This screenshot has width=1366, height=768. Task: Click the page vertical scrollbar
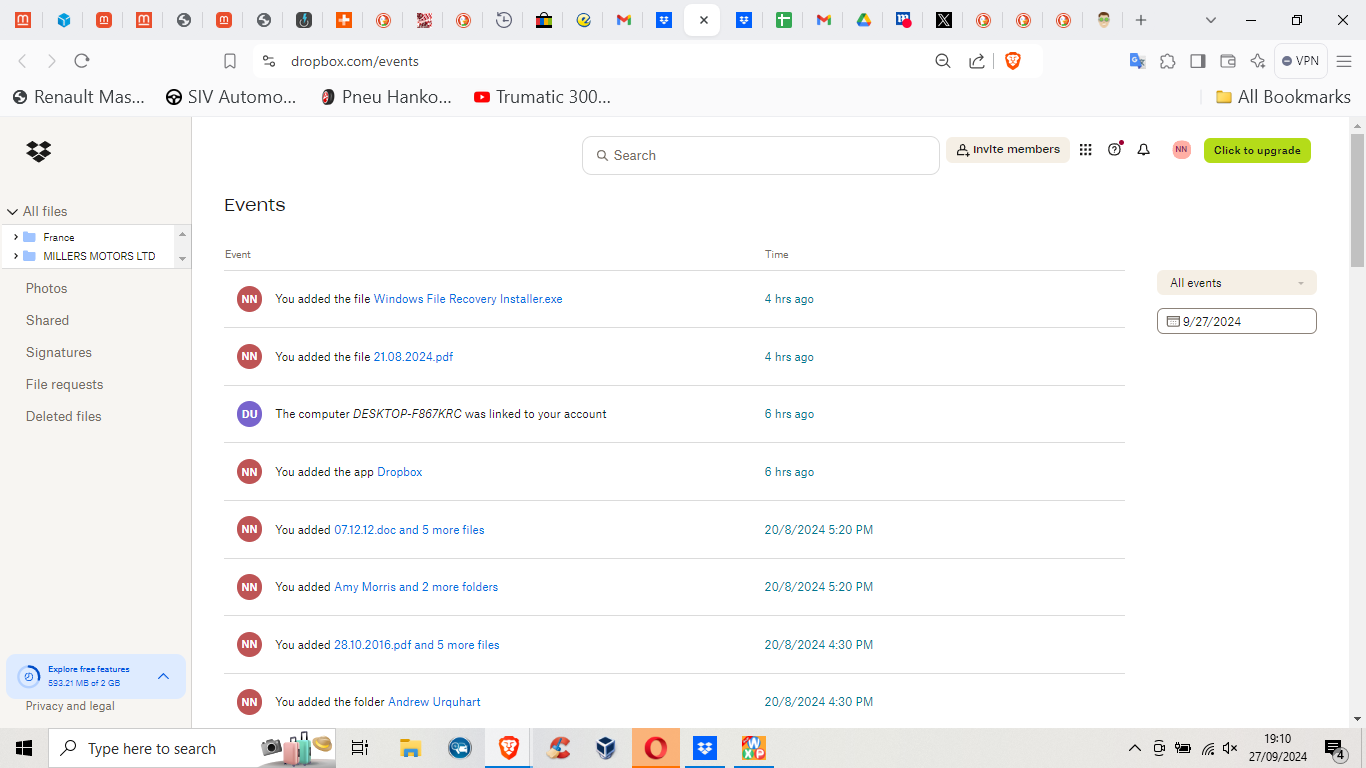pos(1357,200)
